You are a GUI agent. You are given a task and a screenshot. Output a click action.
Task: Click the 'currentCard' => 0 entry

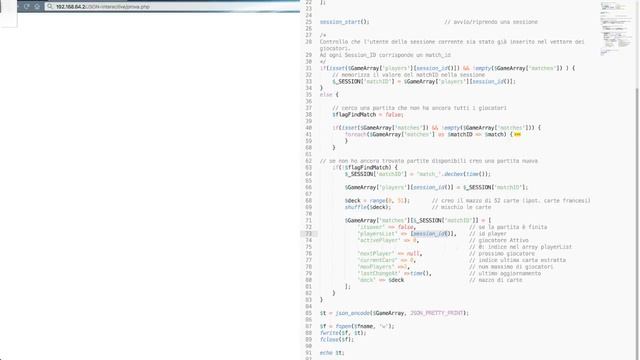(x=386, y=260)
